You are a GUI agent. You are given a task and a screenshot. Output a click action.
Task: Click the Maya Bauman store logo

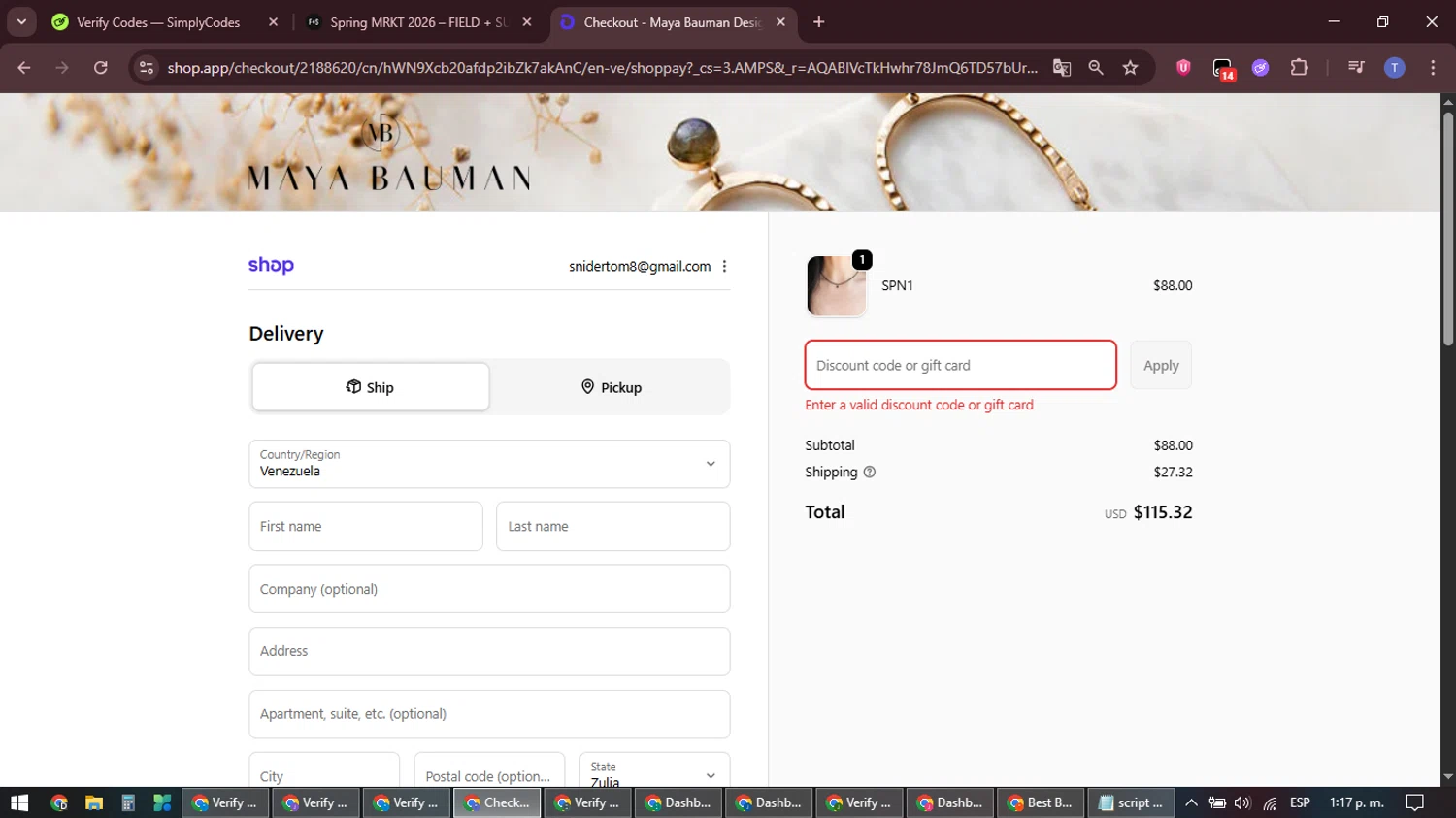389,154
